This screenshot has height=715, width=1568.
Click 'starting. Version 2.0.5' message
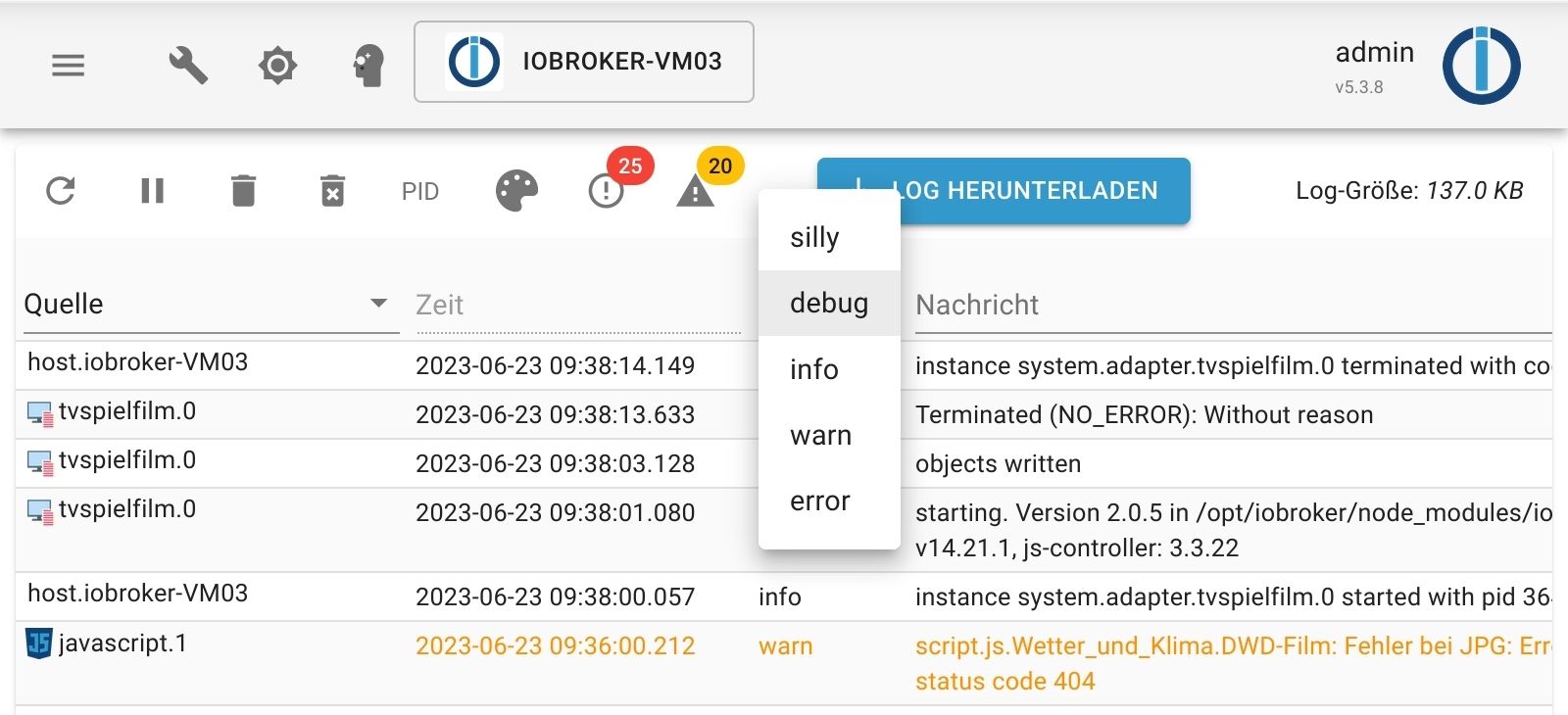pyautogui.click(x=1233, y=530)
